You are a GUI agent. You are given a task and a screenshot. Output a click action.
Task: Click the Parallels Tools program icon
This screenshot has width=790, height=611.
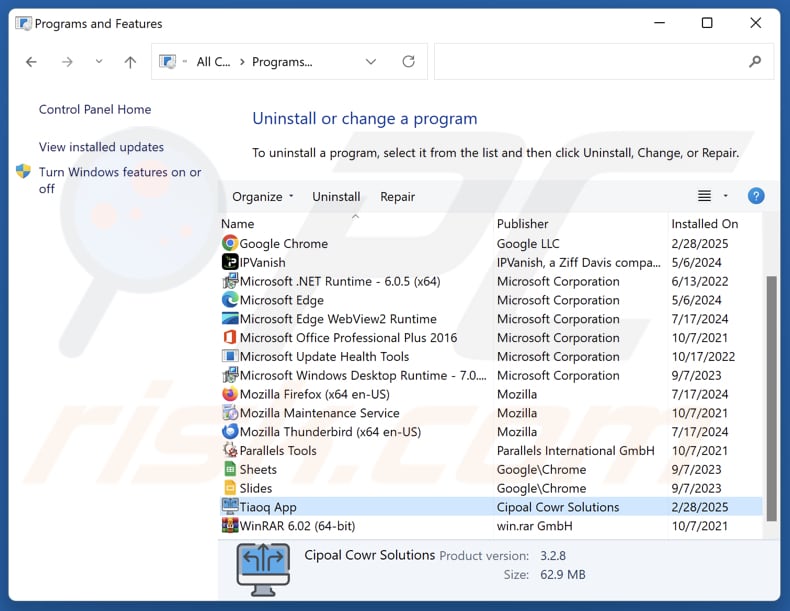[x=230, y=450]
